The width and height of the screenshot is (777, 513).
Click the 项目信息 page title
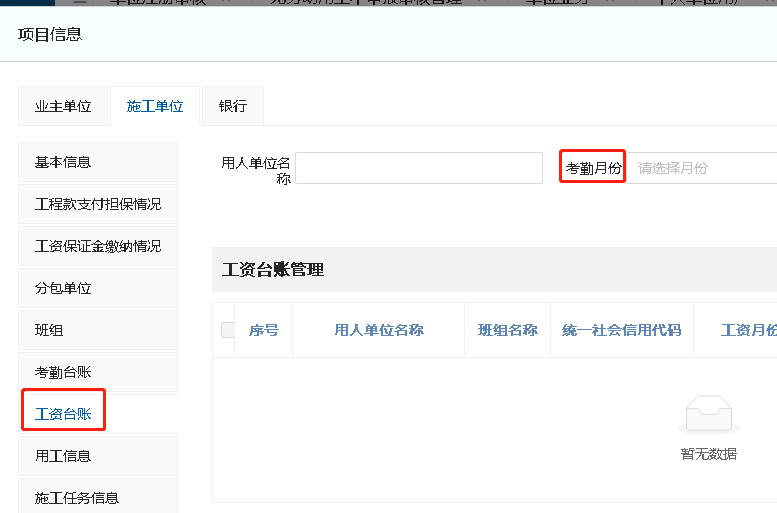click(50, 34)
